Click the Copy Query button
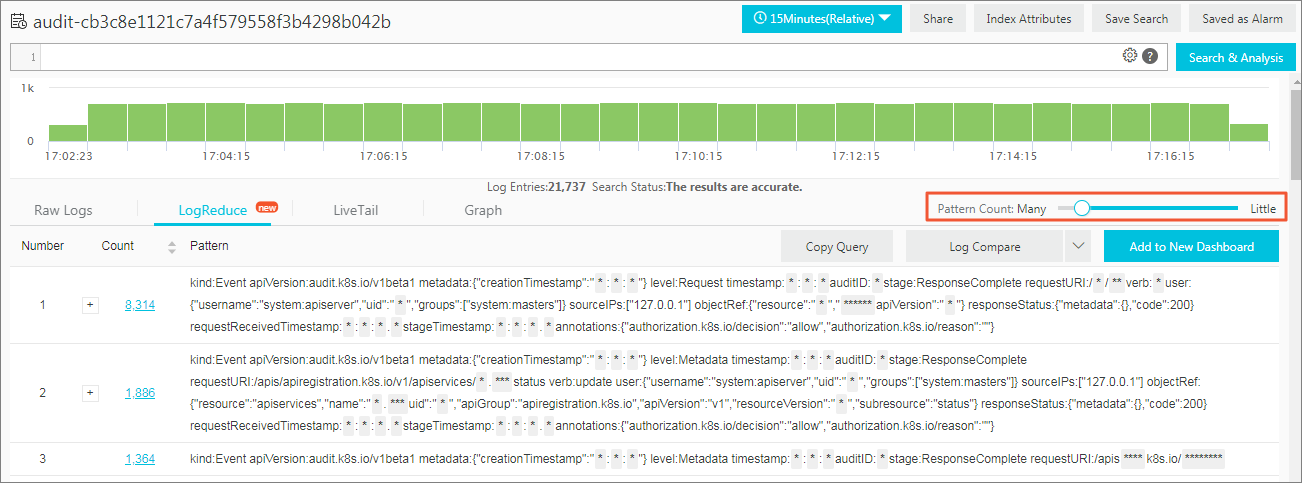Image resolution: width=1302 pixels, height=483 pixels. point(837,246)
